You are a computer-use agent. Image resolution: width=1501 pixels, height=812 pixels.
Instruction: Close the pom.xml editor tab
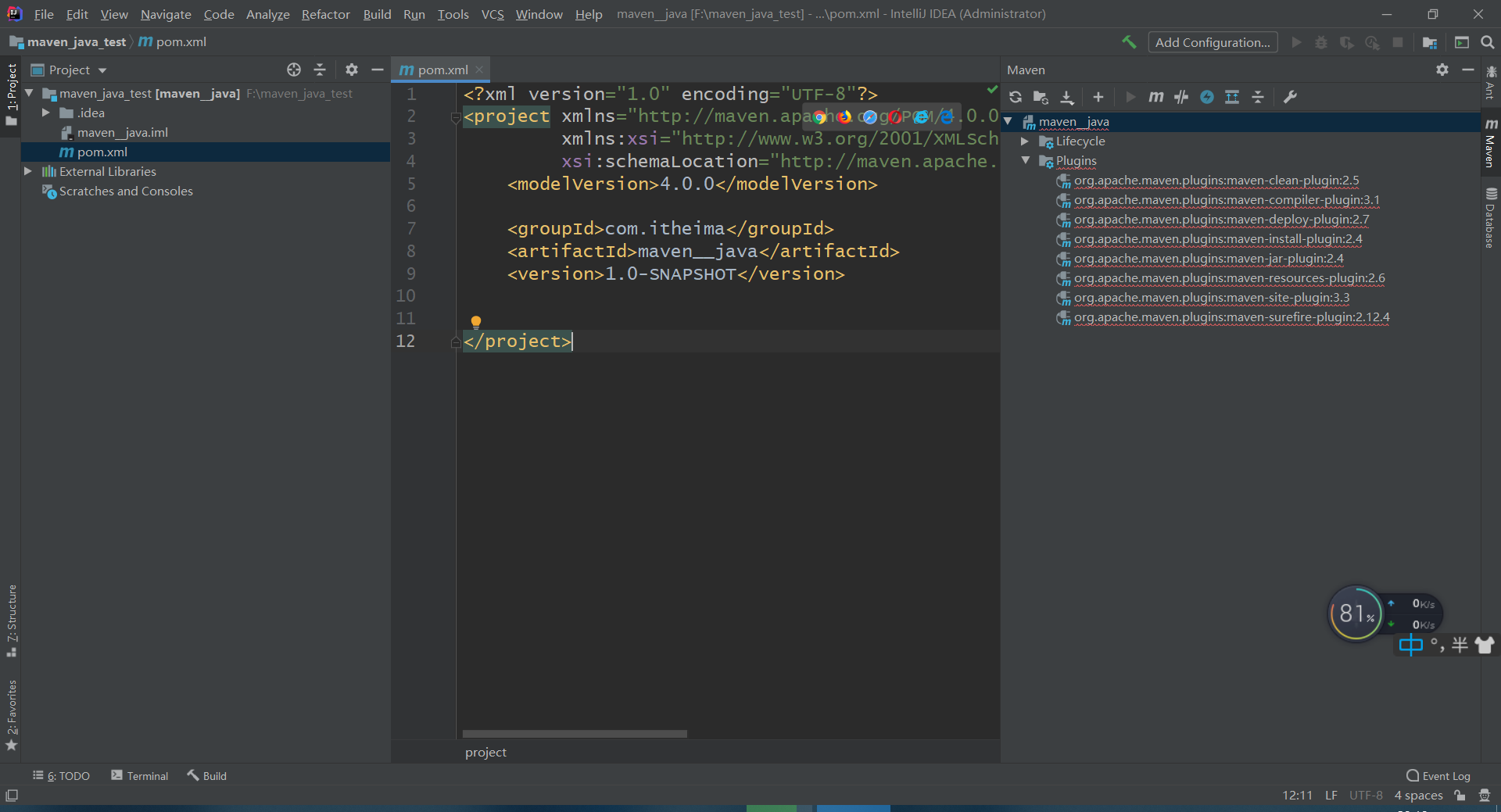pyautogui.click(x=480, y=70)
